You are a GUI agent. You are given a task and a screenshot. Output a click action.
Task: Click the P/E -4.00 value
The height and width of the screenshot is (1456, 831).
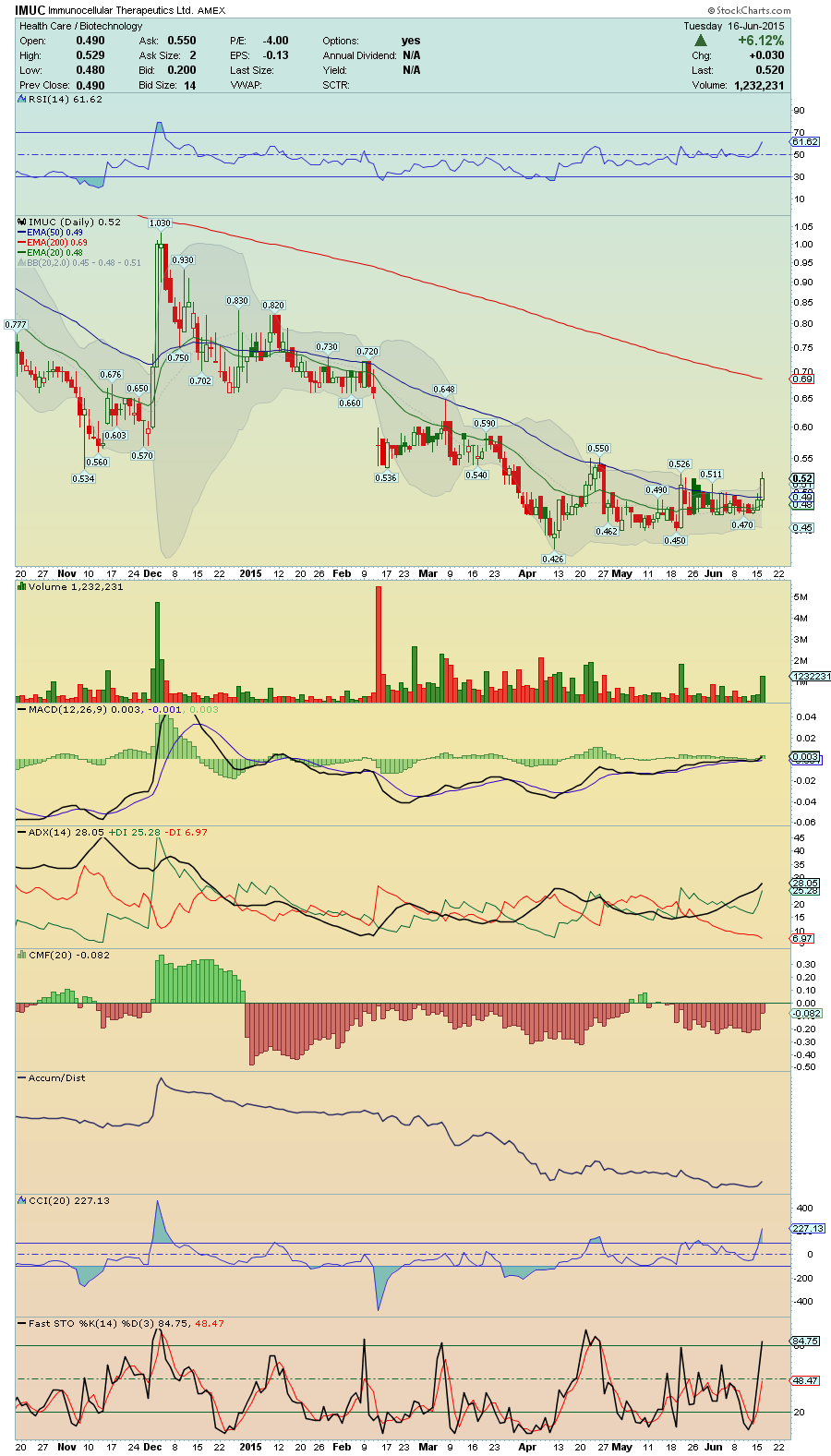tap(276, 41)
